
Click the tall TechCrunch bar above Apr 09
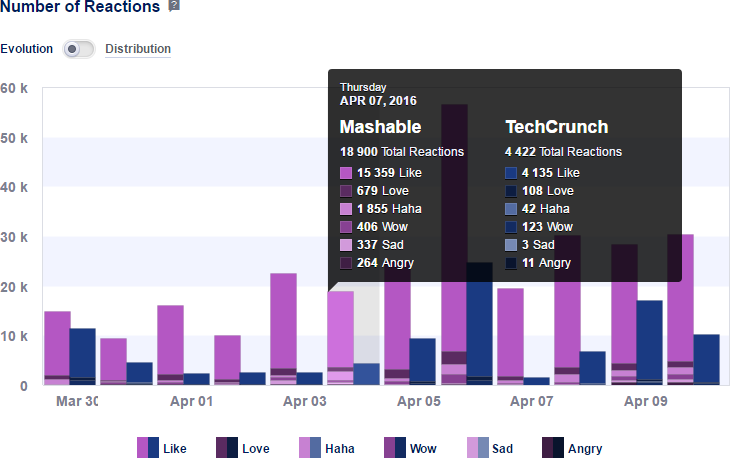(x=649, y=343)
